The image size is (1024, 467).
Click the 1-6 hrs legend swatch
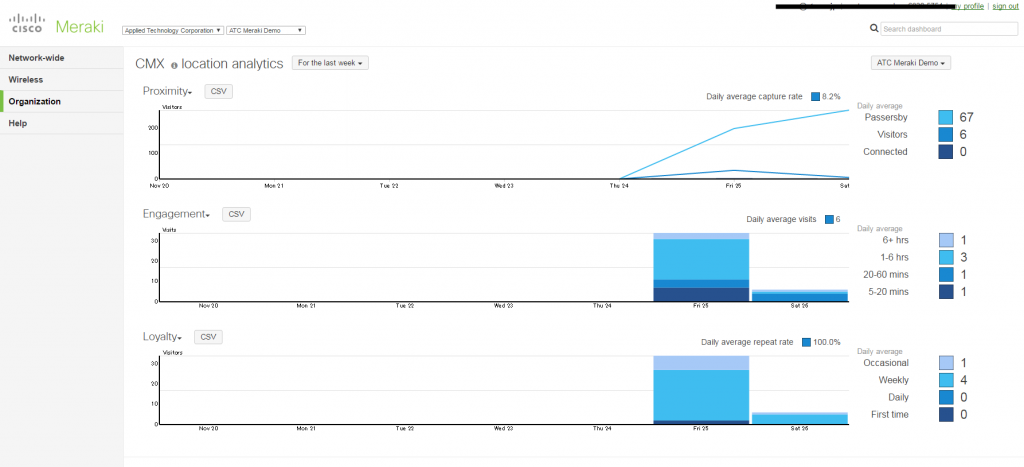coord(946,257)
